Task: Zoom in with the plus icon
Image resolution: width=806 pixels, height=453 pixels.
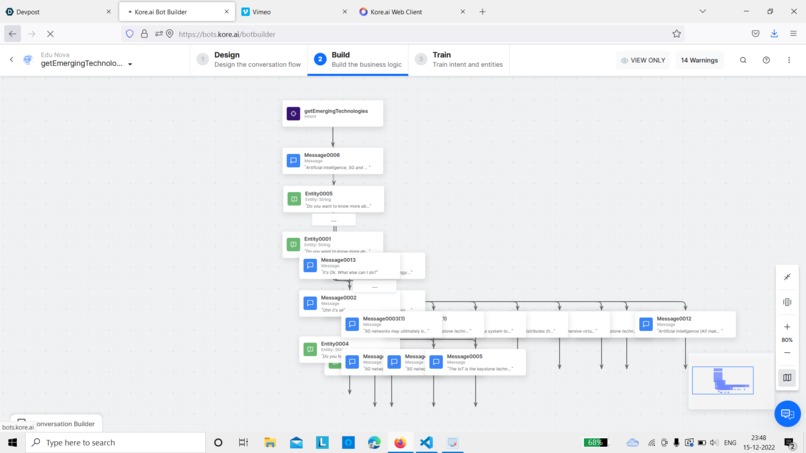Action: coord(787,327)
